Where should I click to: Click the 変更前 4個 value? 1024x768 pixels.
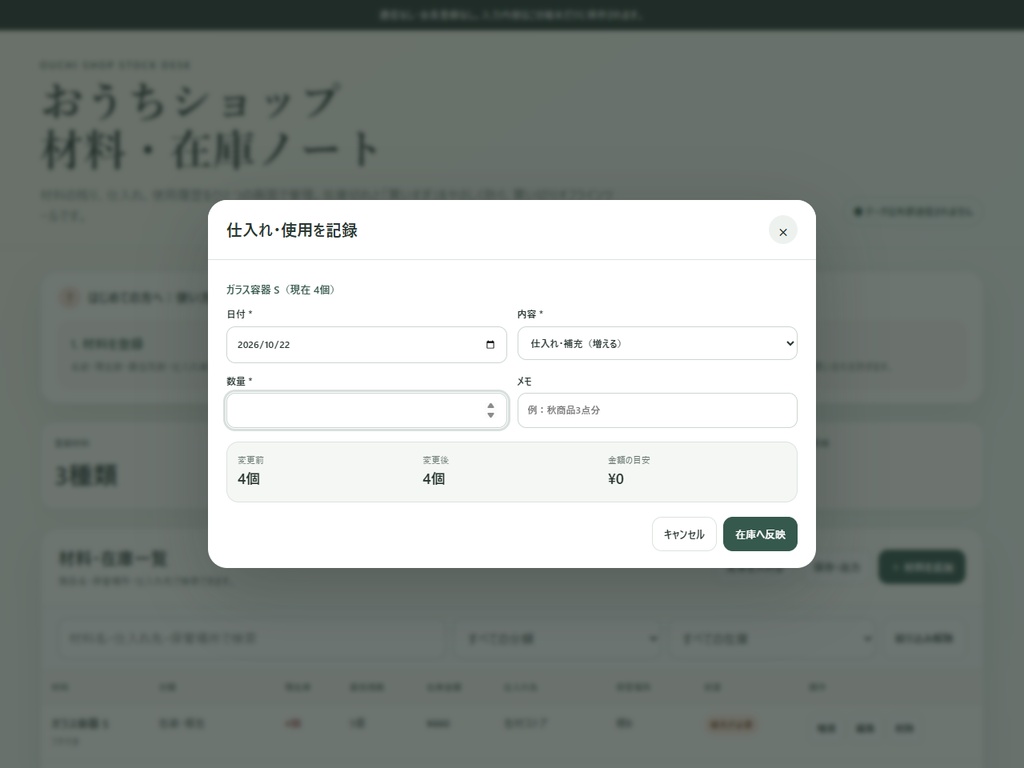coord(248,479)
